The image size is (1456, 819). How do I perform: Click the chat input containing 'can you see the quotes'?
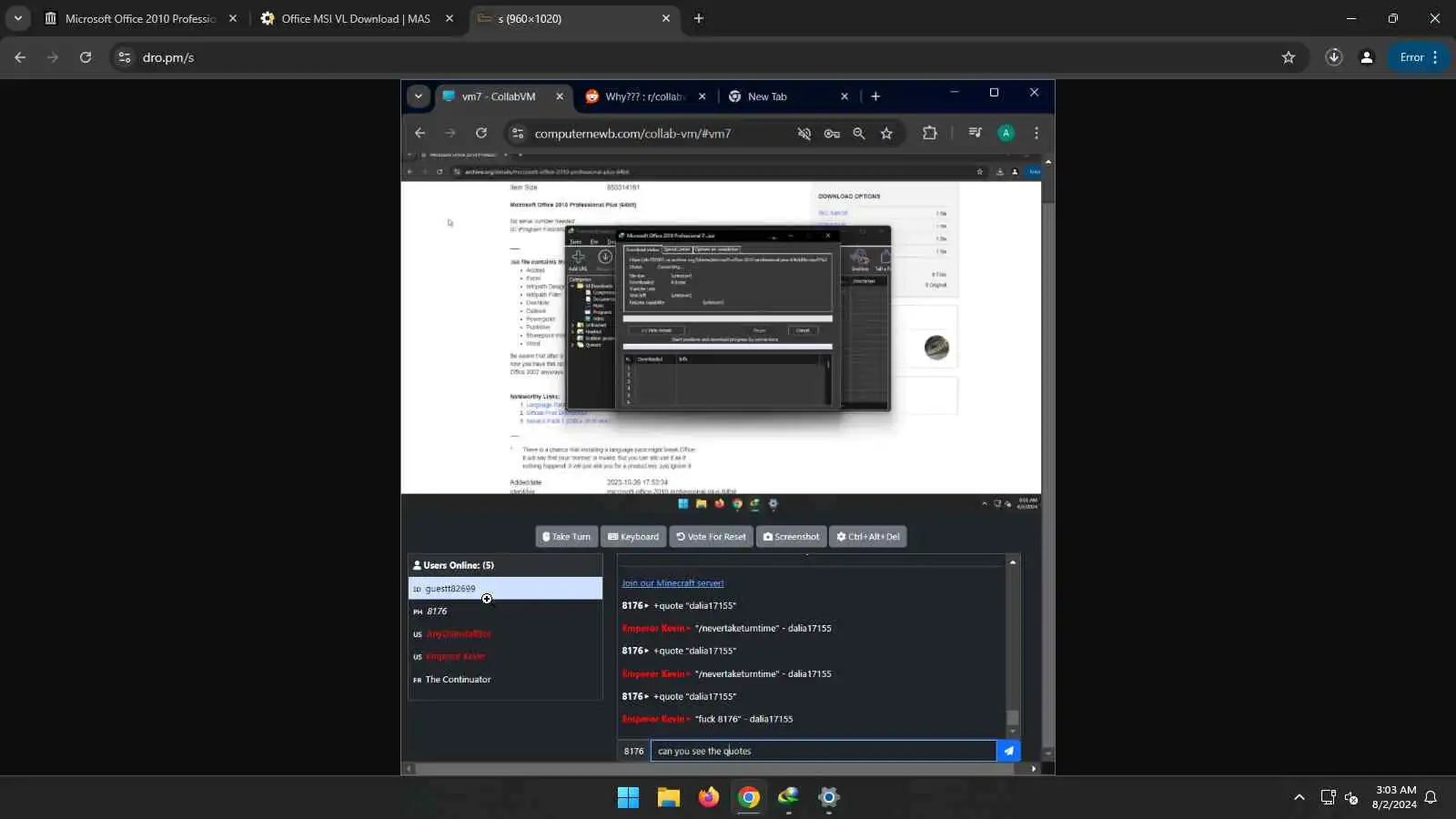[x=823, y=751]
